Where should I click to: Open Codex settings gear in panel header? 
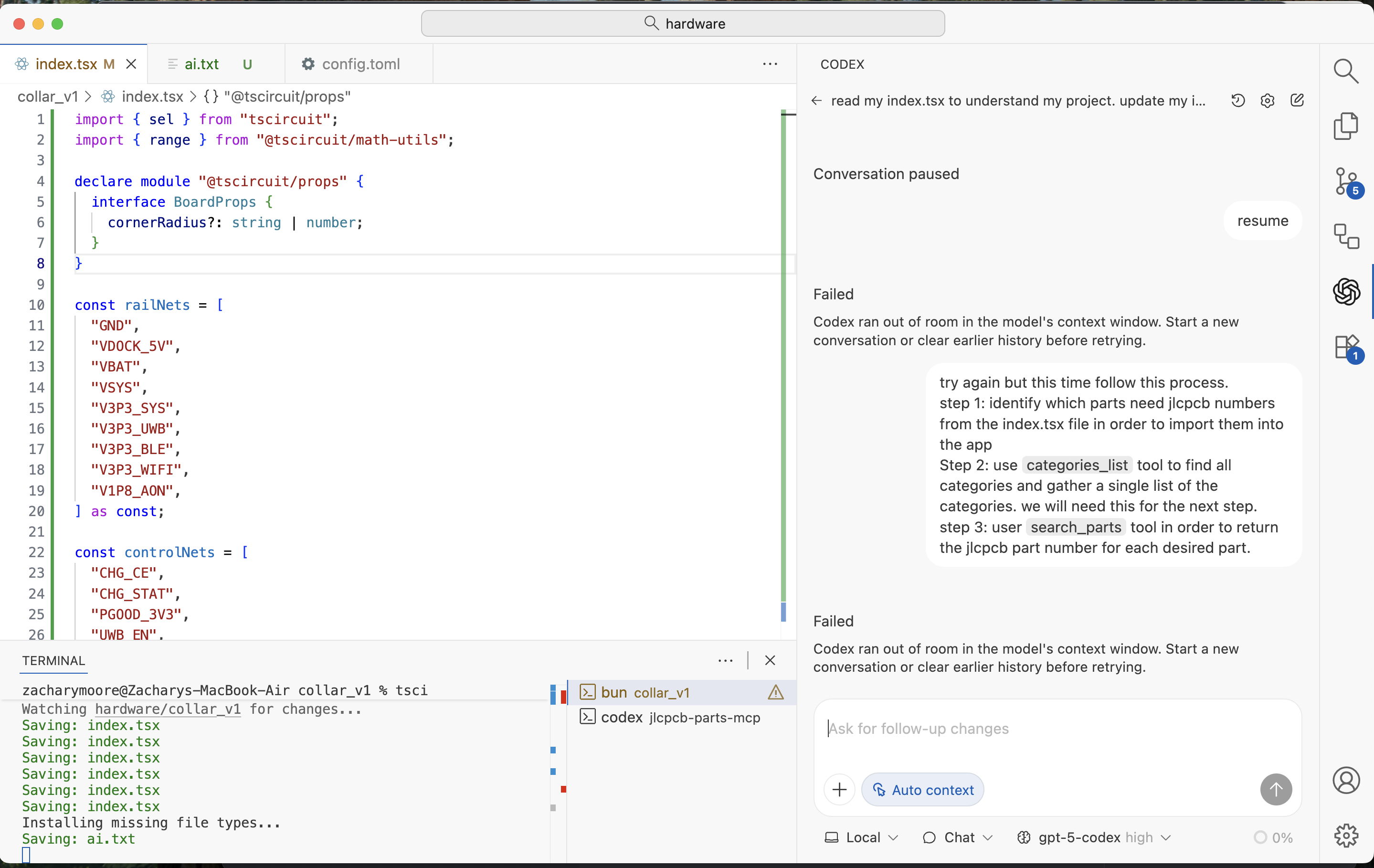1267,100
